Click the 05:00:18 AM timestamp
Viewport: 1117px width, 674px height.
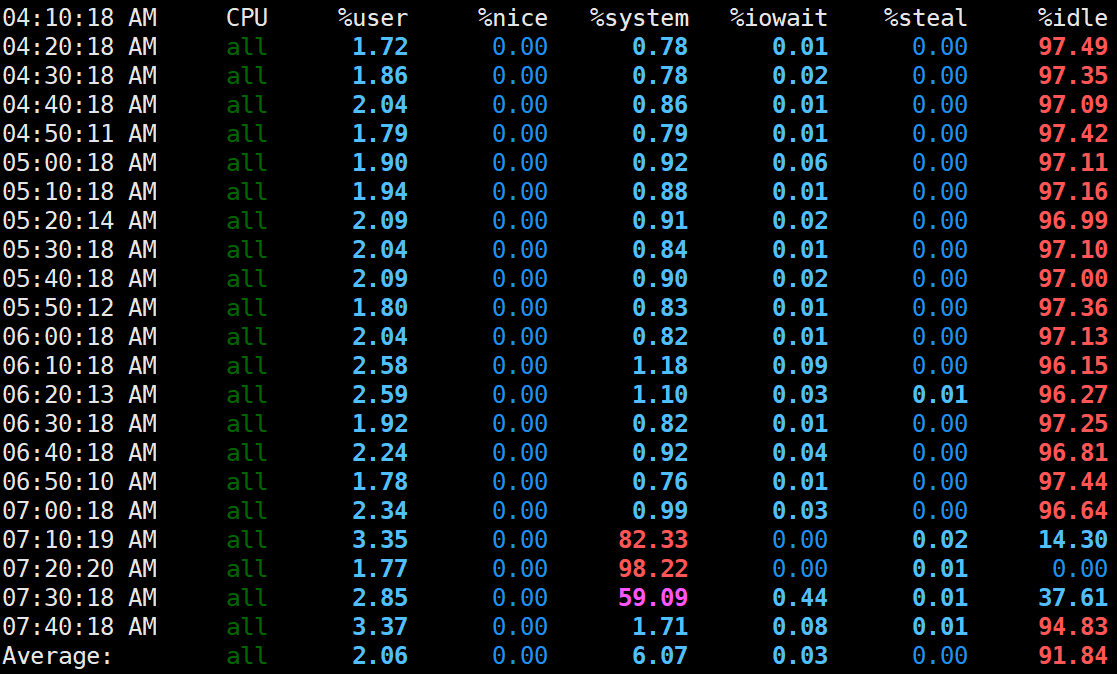tap(80, 162)
